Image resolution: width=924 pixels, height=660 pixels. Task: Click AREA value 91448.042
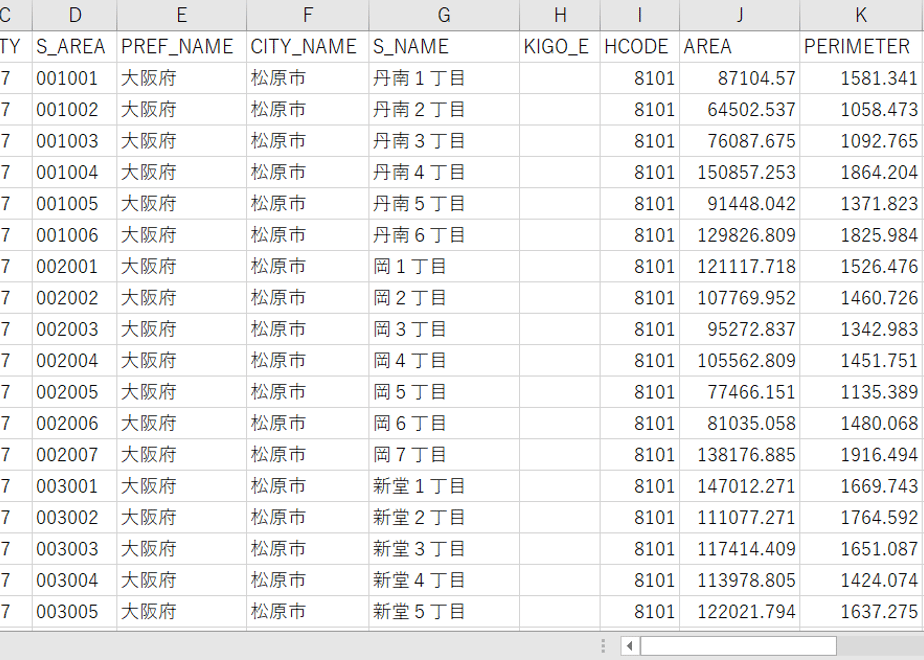740,204
